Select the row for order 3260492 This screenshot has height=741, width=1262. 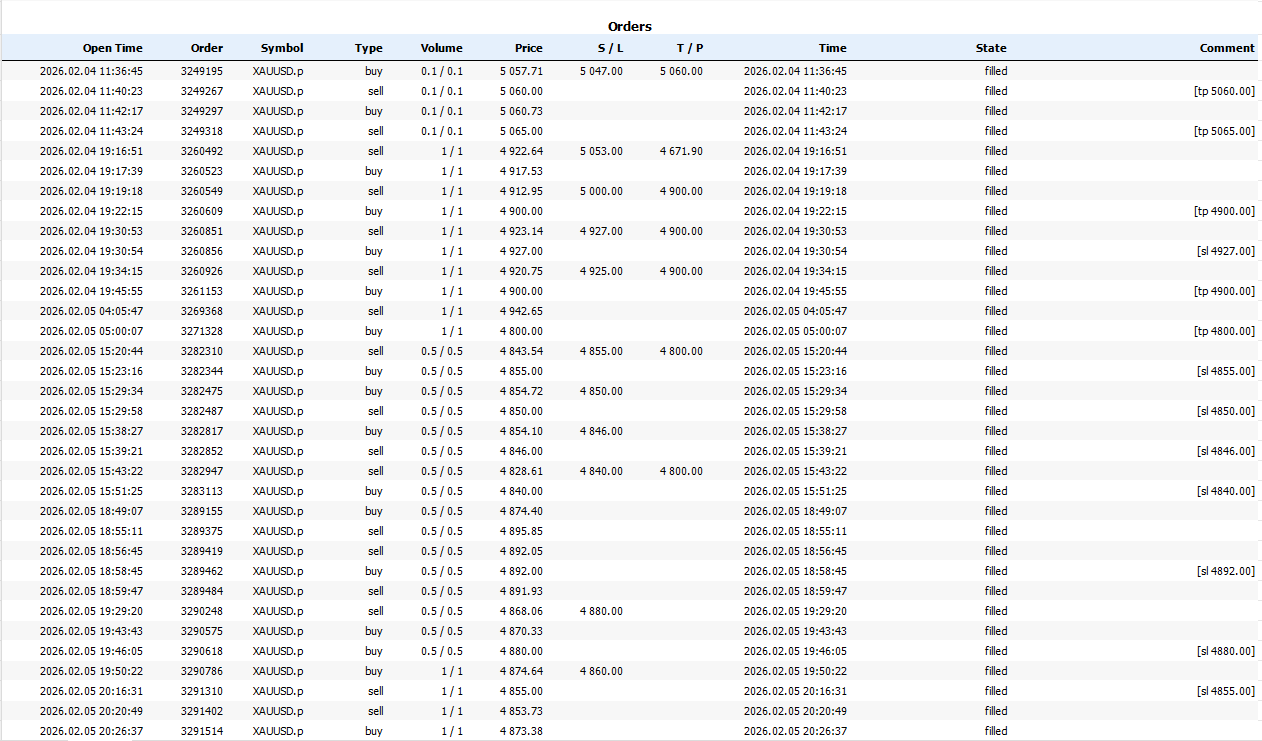202,151
